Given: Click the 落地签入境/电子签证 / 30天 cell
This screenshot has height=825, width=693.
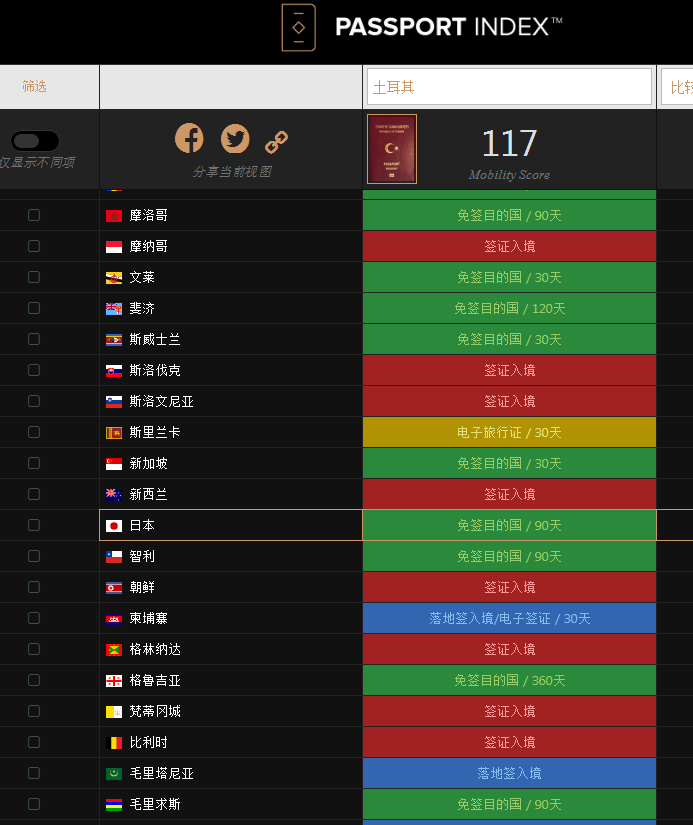Looking at the screenshot, I should [x=509, y=618].
